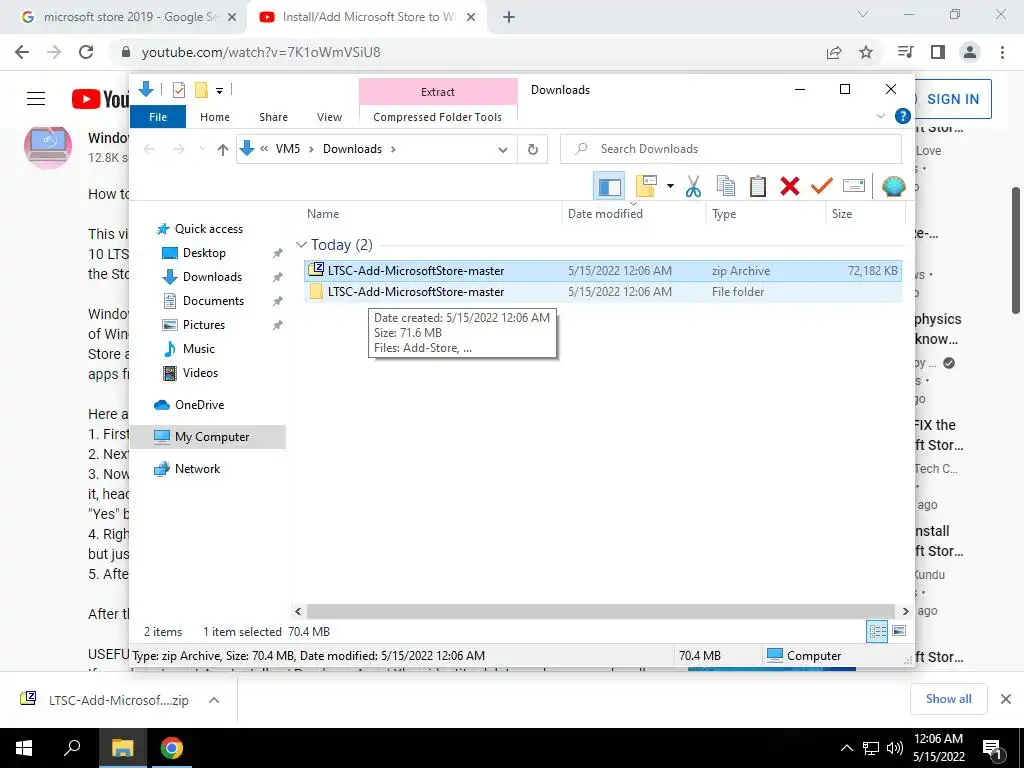Click VM5 in the address breadcrumb

coord(287,149)
